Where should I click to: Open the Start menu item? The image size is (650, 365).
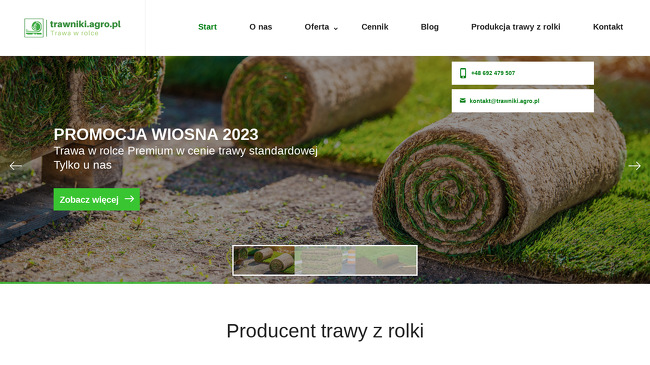click(207, 27)
